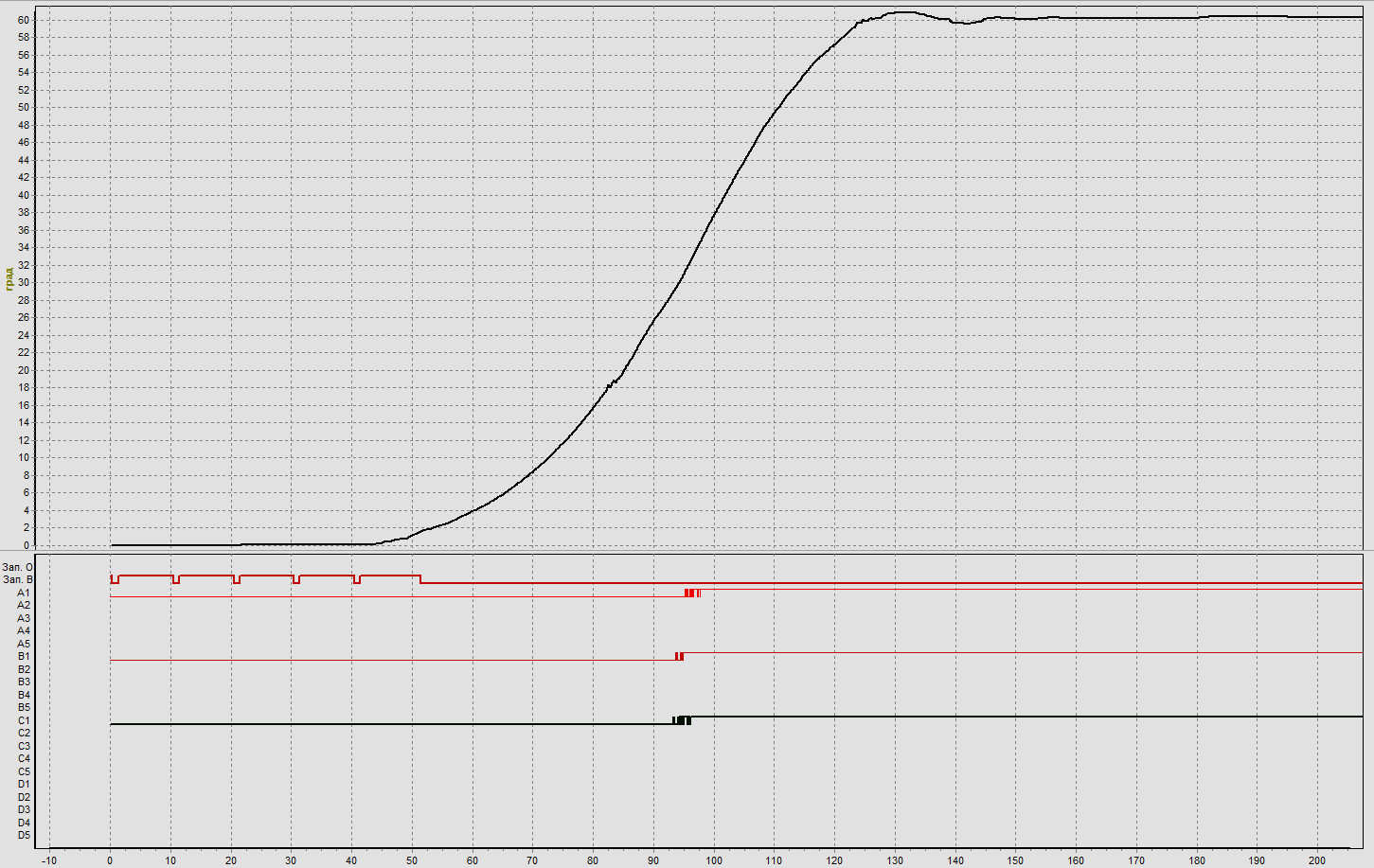
Task: Pick the C3 channel label
Action: pyautogui.click(x=24, y=746)
